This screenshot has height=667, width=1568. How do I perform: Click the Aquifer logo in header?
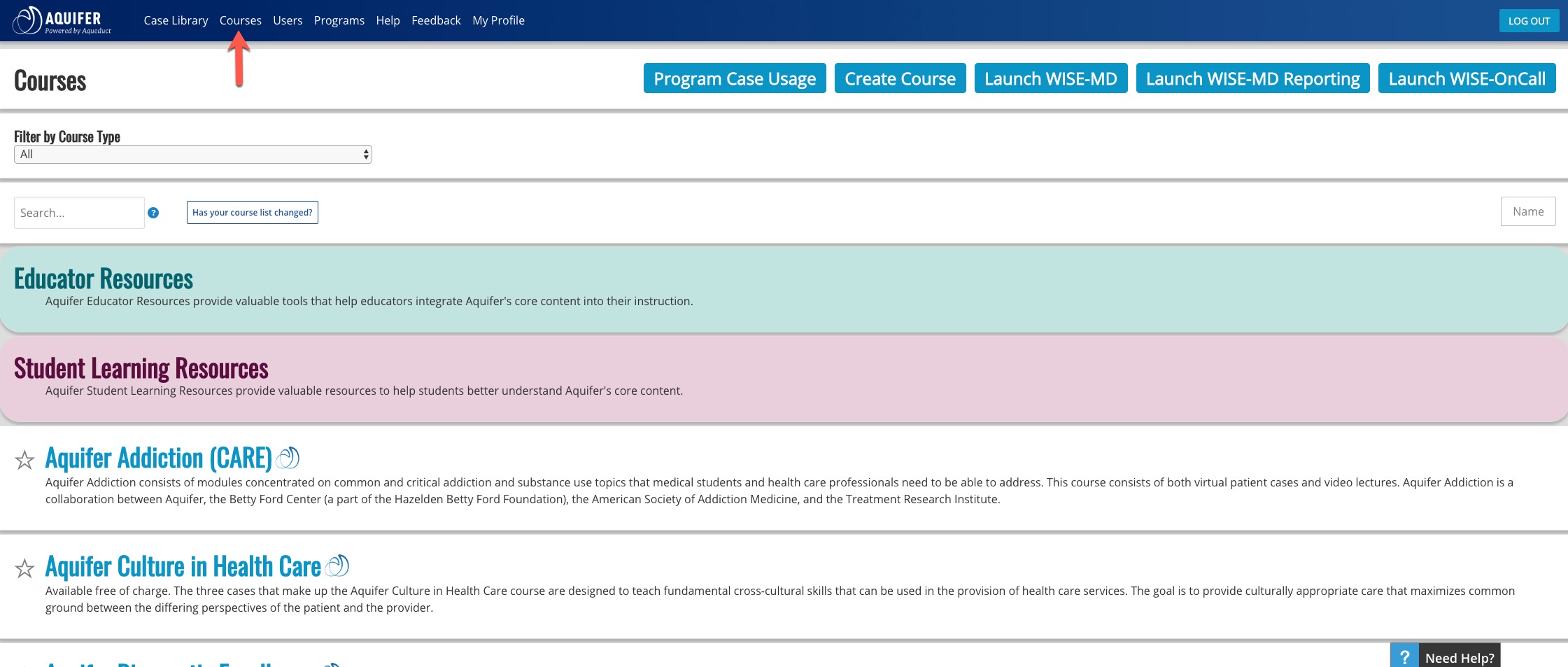(x=62, y=20)
